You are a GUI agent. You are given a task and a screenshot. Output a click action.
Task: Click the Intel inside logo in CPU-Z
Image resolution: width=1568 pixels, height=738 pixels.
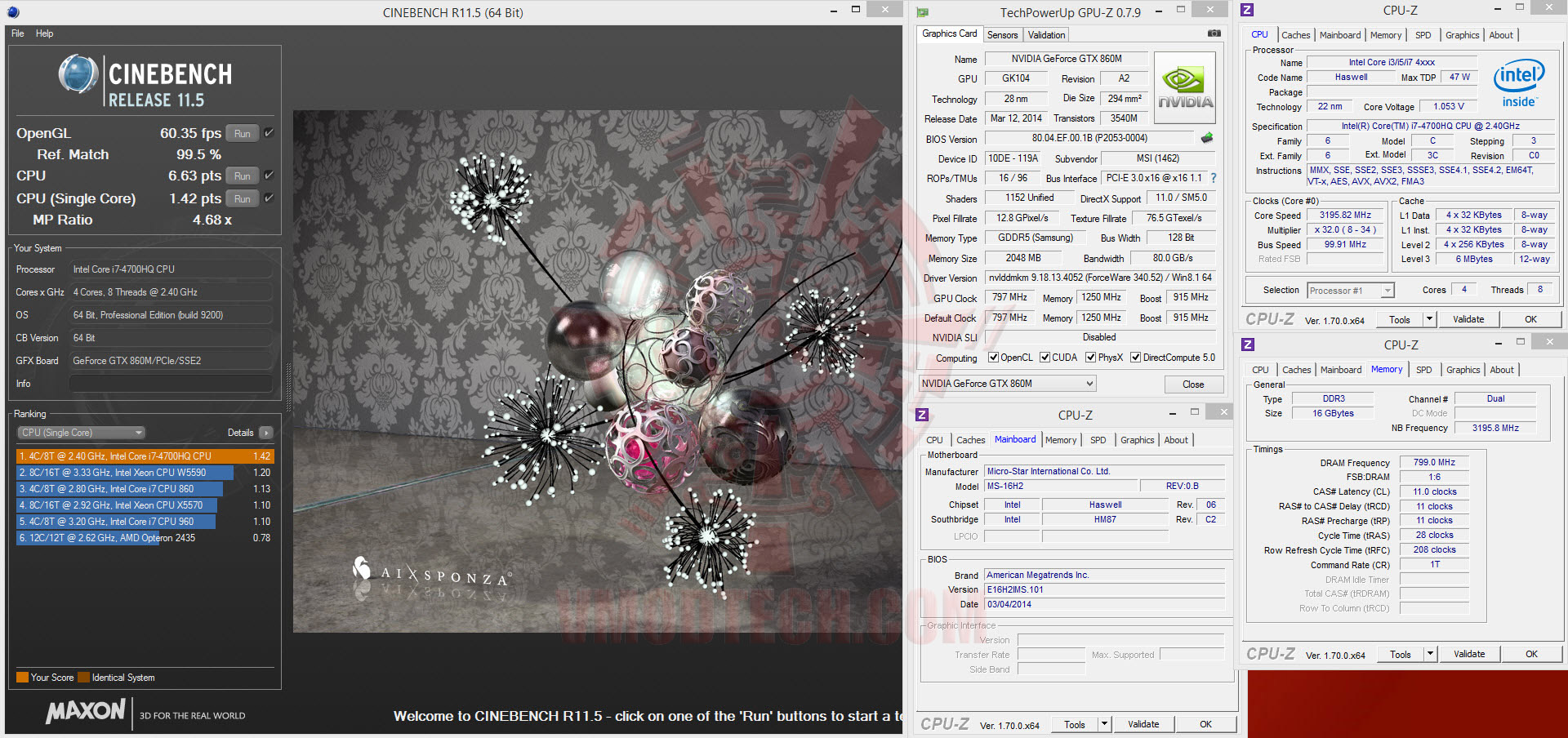point(1519,83)
